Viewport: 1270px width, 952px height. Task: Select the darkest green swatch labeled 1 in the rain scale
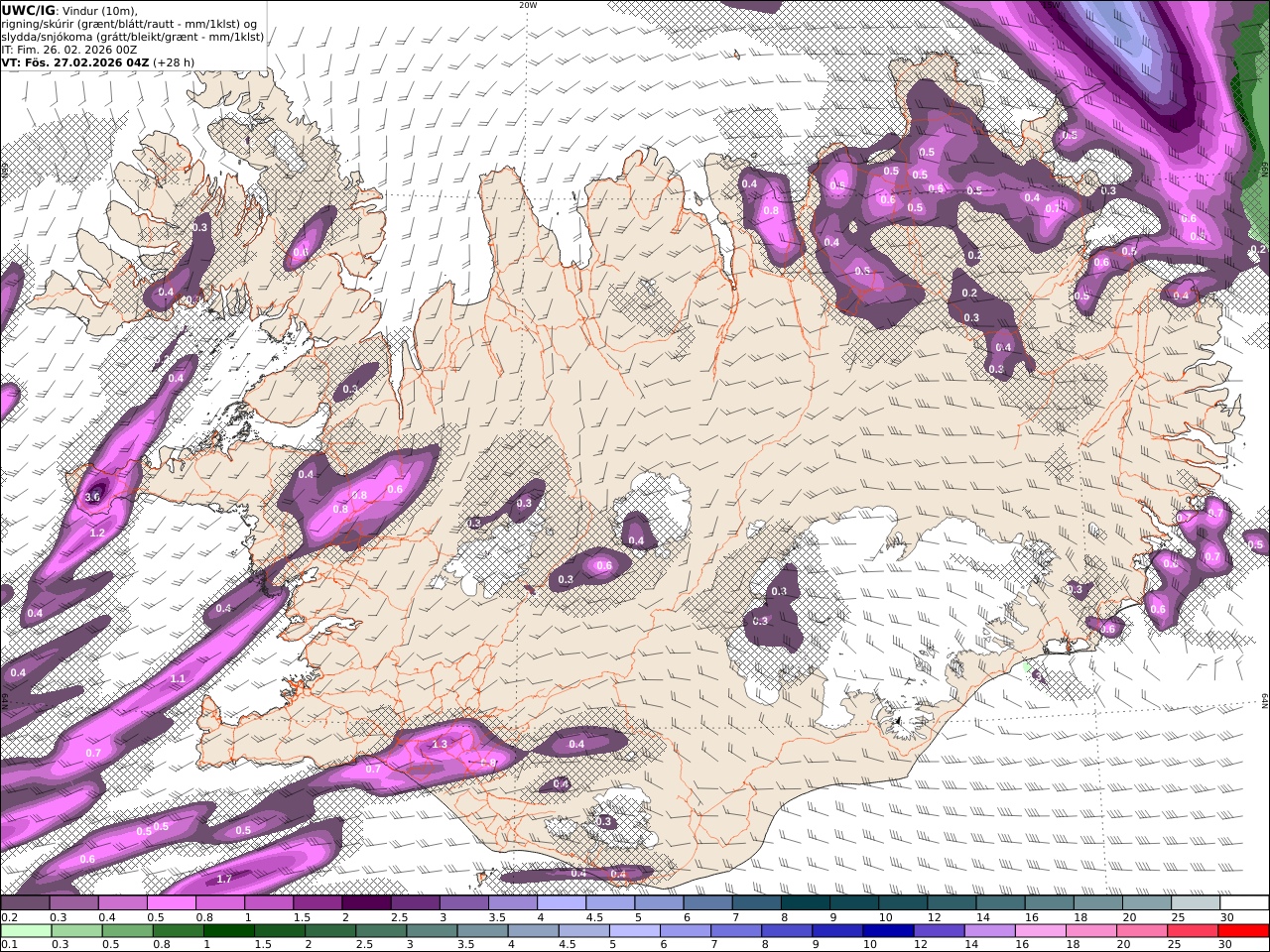click(228, 931)
